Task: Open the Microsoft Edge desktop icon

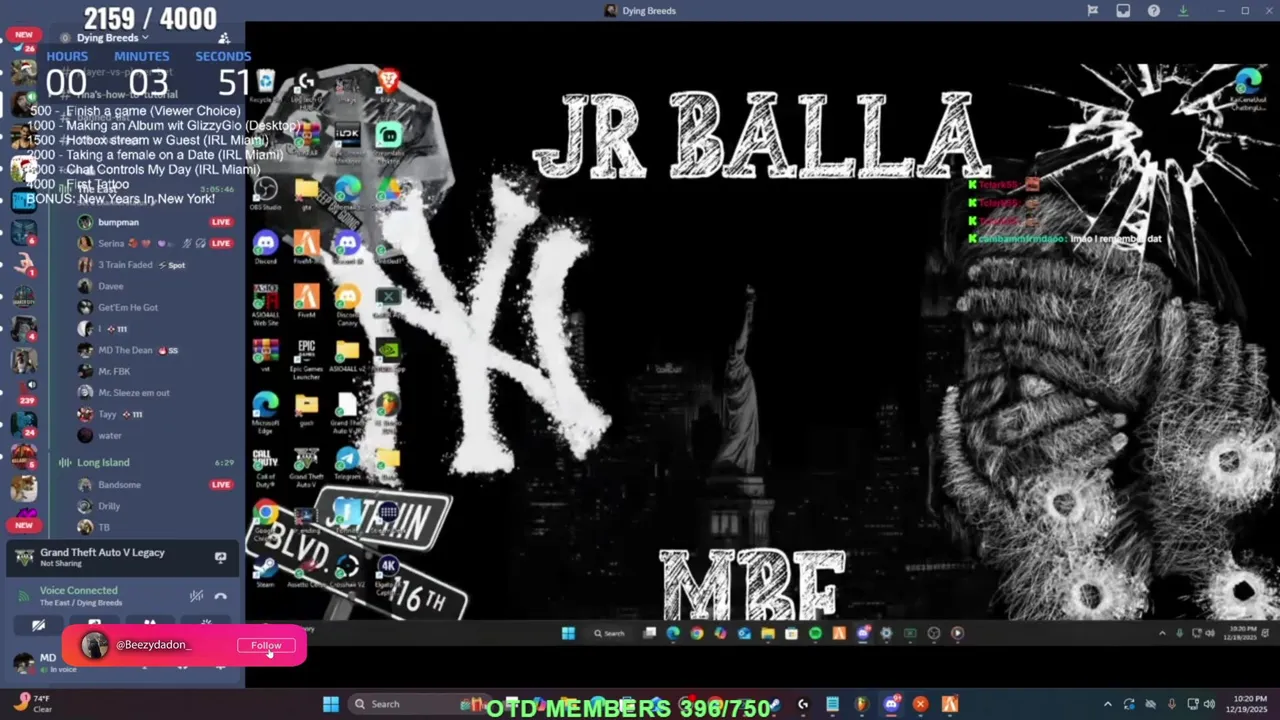Action: pos(265,412)
